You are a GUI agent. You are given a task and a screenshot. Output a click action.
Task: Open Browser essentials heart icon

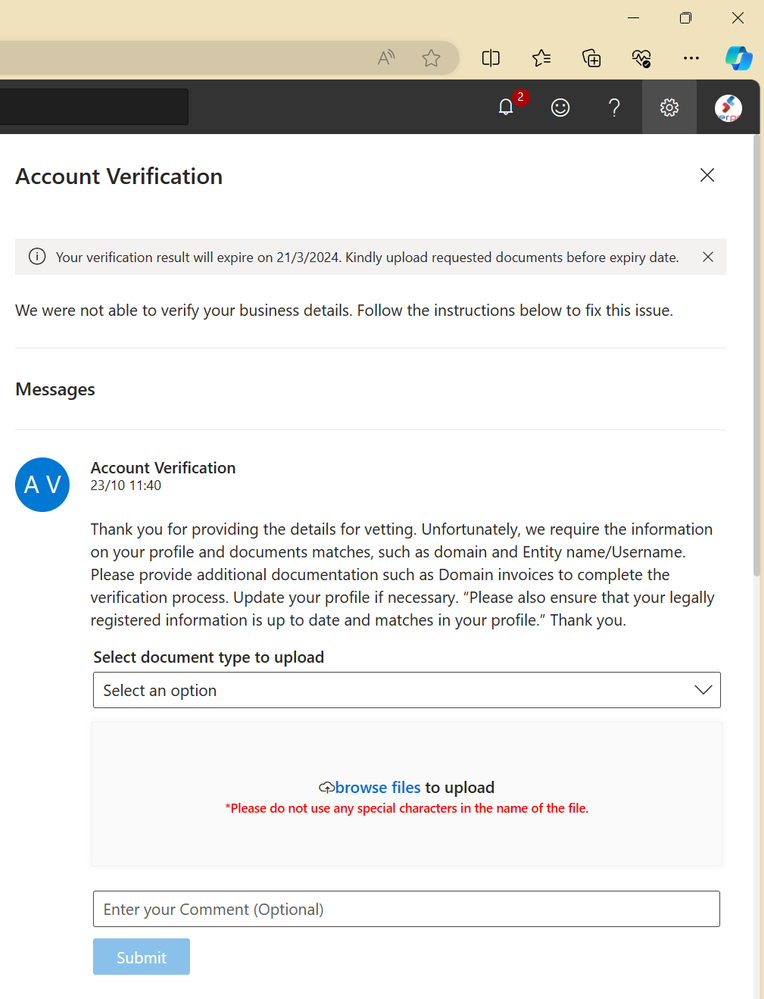pyautogui.click(x=641, y=59)
